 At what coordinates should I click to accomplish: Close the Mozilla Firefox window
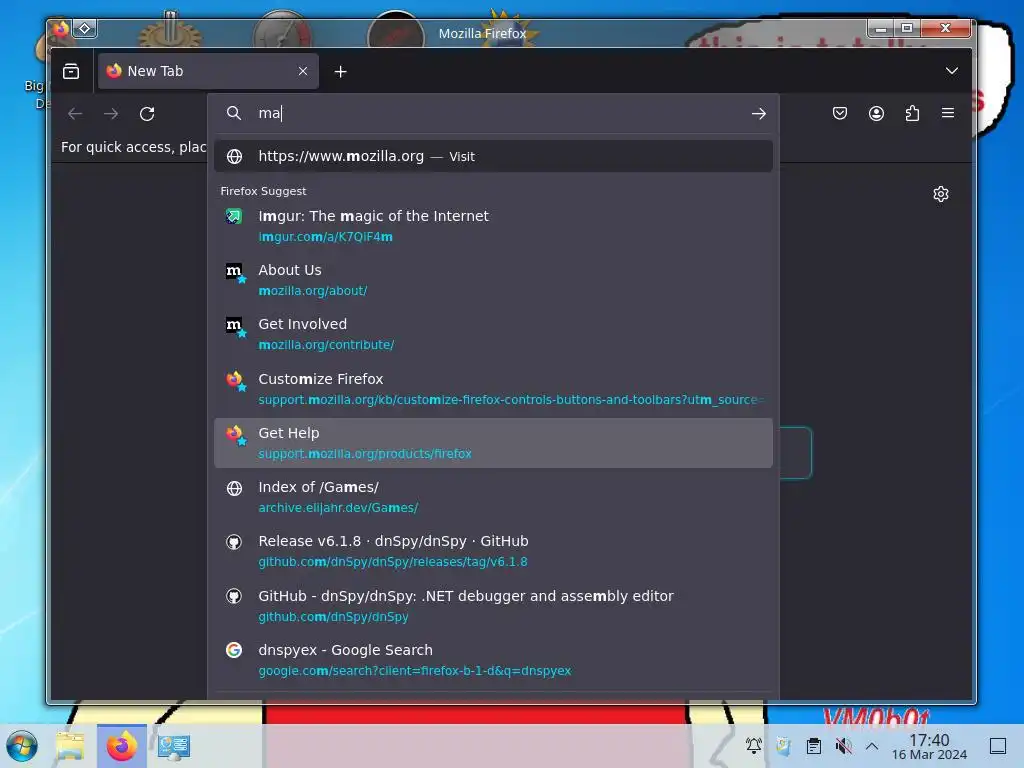945,28
